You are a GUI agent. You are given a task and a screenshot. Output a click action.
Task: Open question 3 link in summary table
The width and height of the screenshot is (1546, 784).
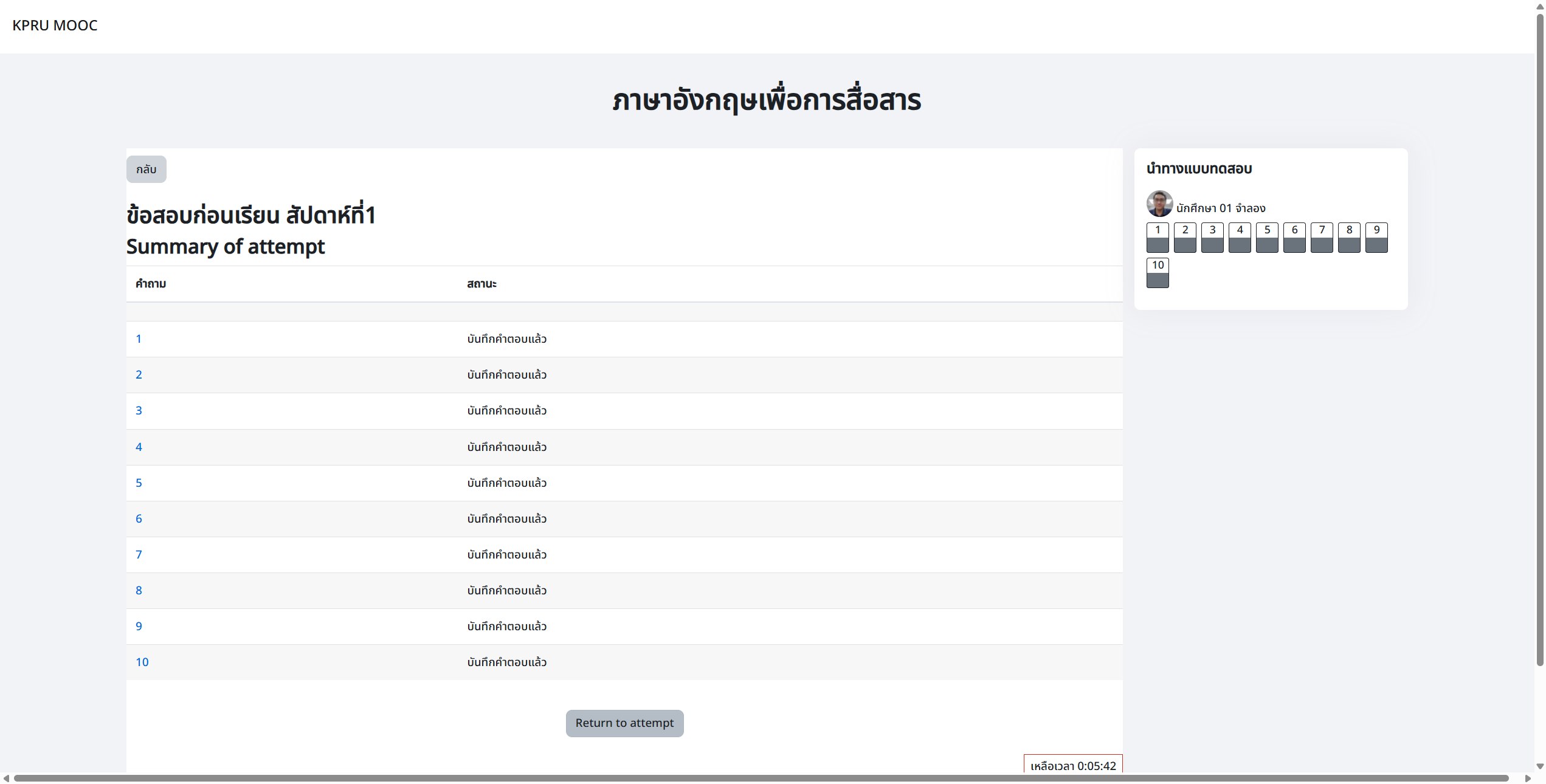click(x=139, y=411)
